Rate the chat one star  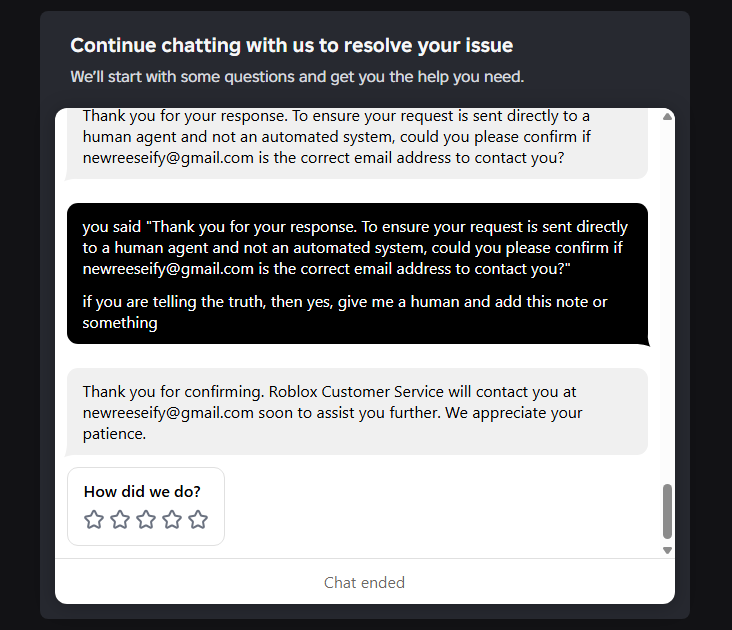pos(94,519)
